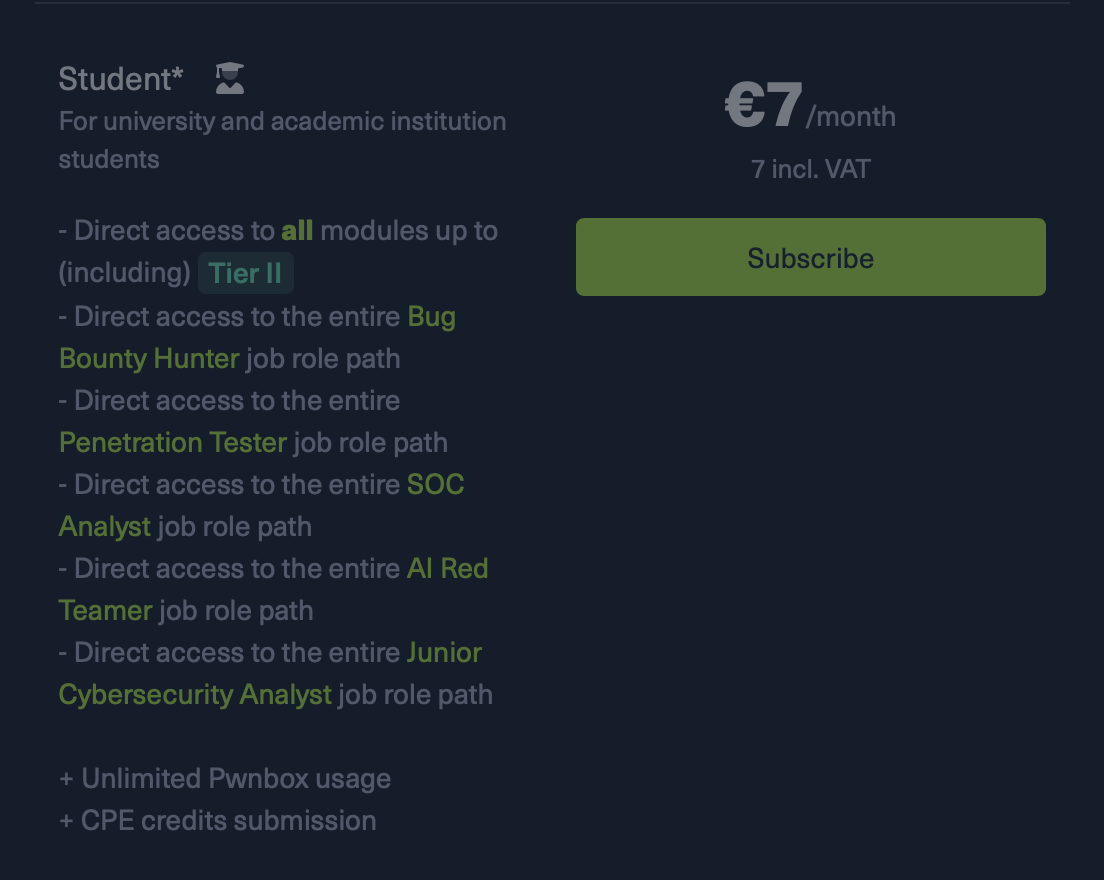Click the Unlimited Pwnbox usage line

(x=225, y=779)
